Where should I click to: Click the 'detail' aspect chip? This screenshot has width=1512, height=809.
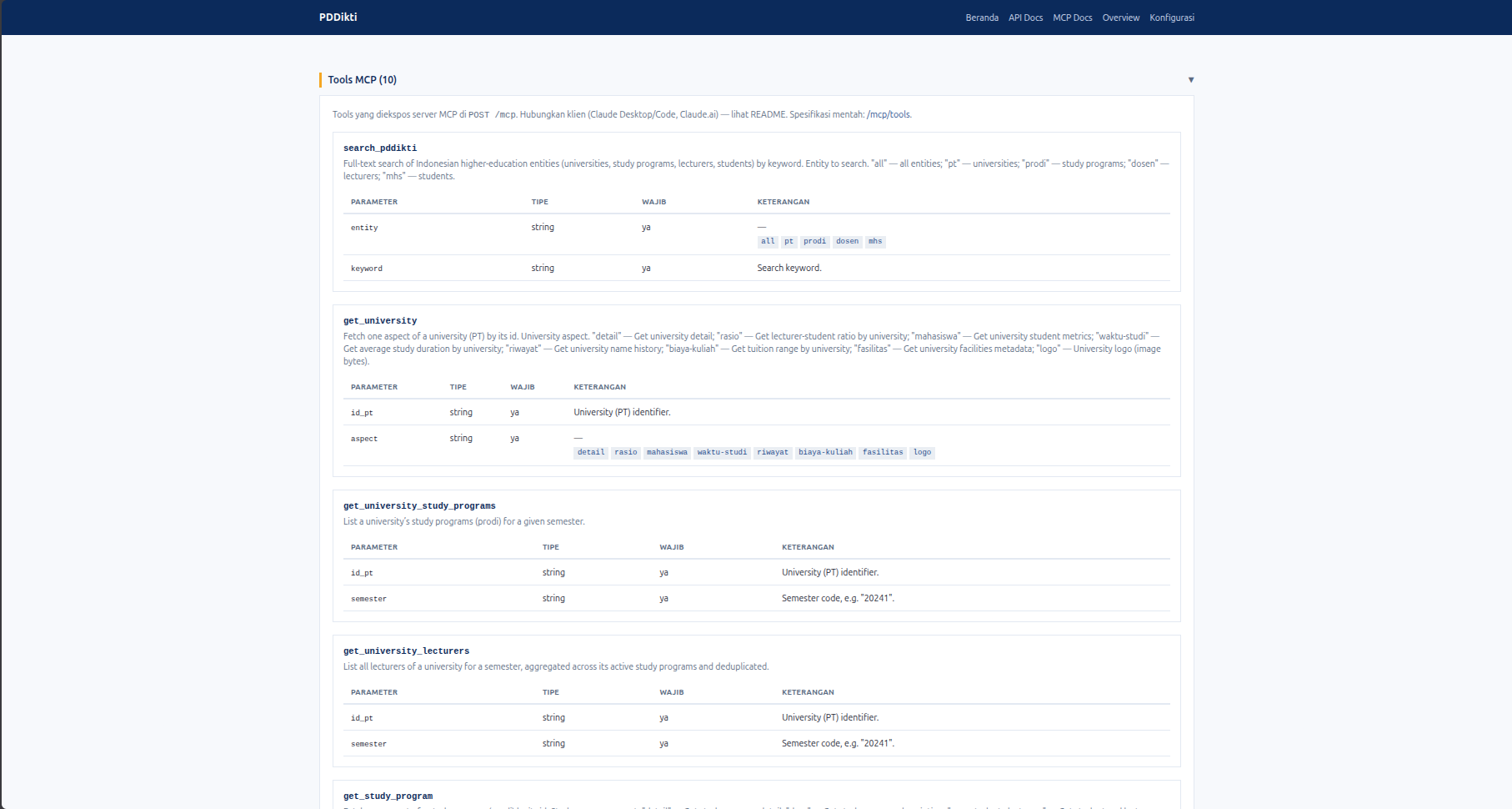point(591,453)
